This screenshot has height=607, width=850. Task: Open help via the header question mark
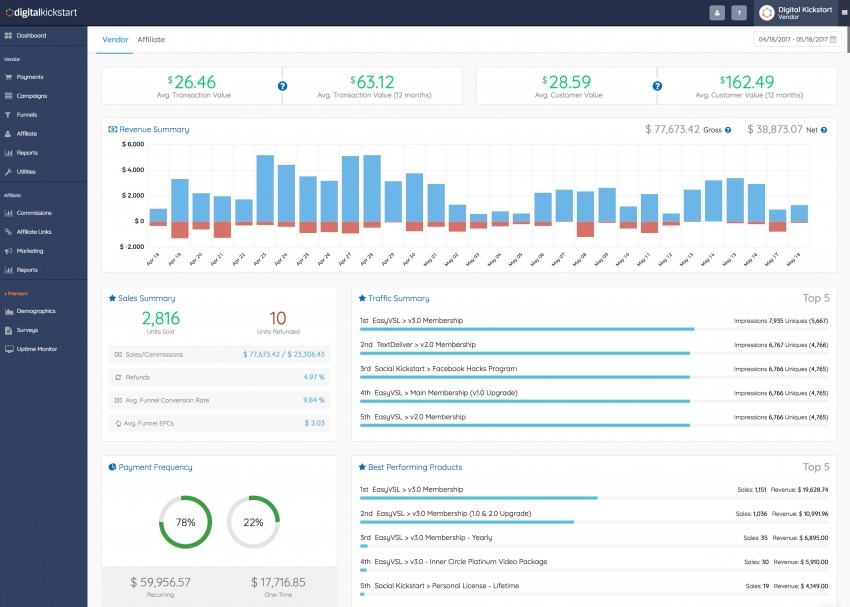click(x=739, y=13)
